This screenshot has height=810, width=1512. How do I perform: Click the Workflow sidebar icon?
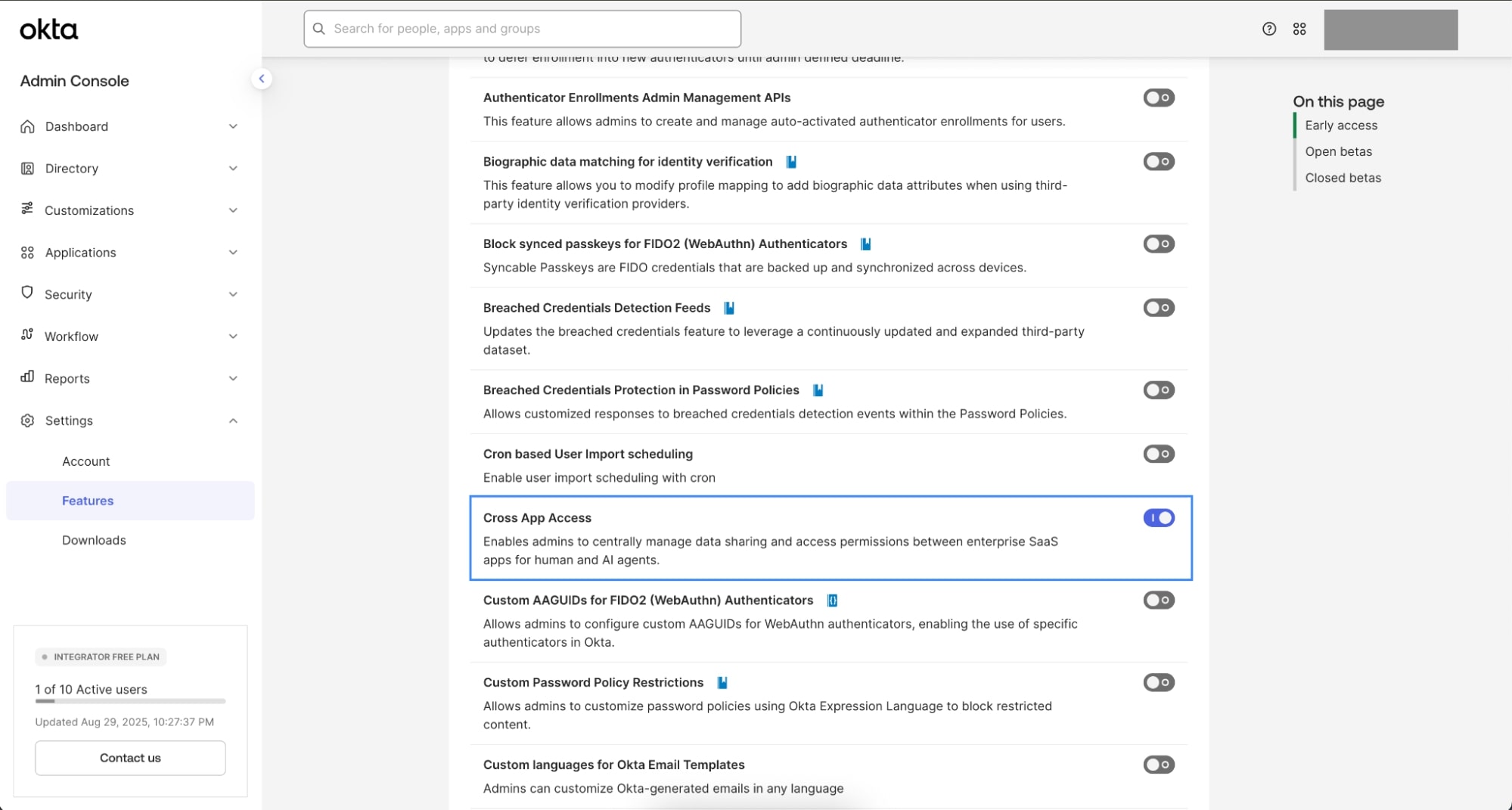tap(27, 336)
